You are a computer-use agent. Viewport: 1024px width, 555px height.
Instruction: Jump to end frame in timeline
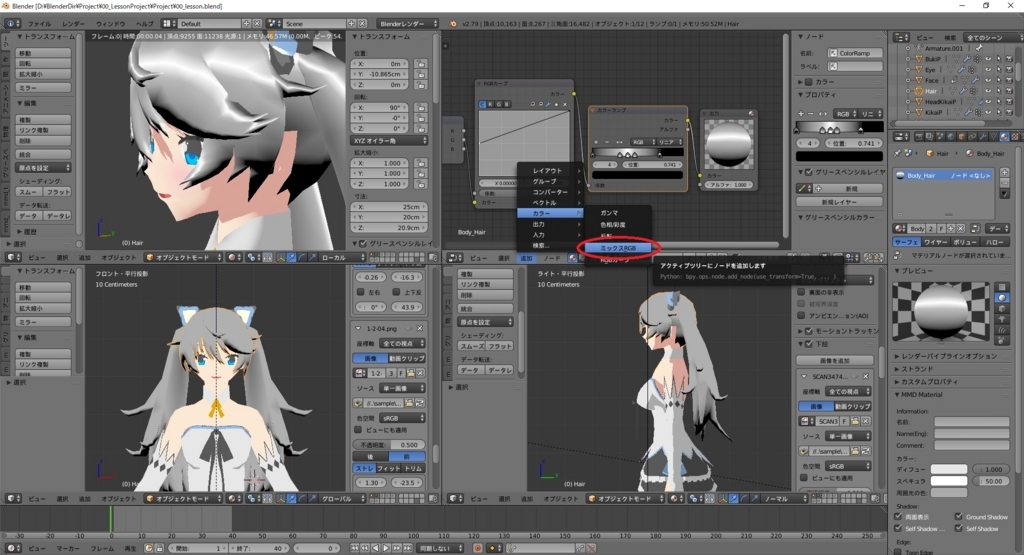pos(407,548)
